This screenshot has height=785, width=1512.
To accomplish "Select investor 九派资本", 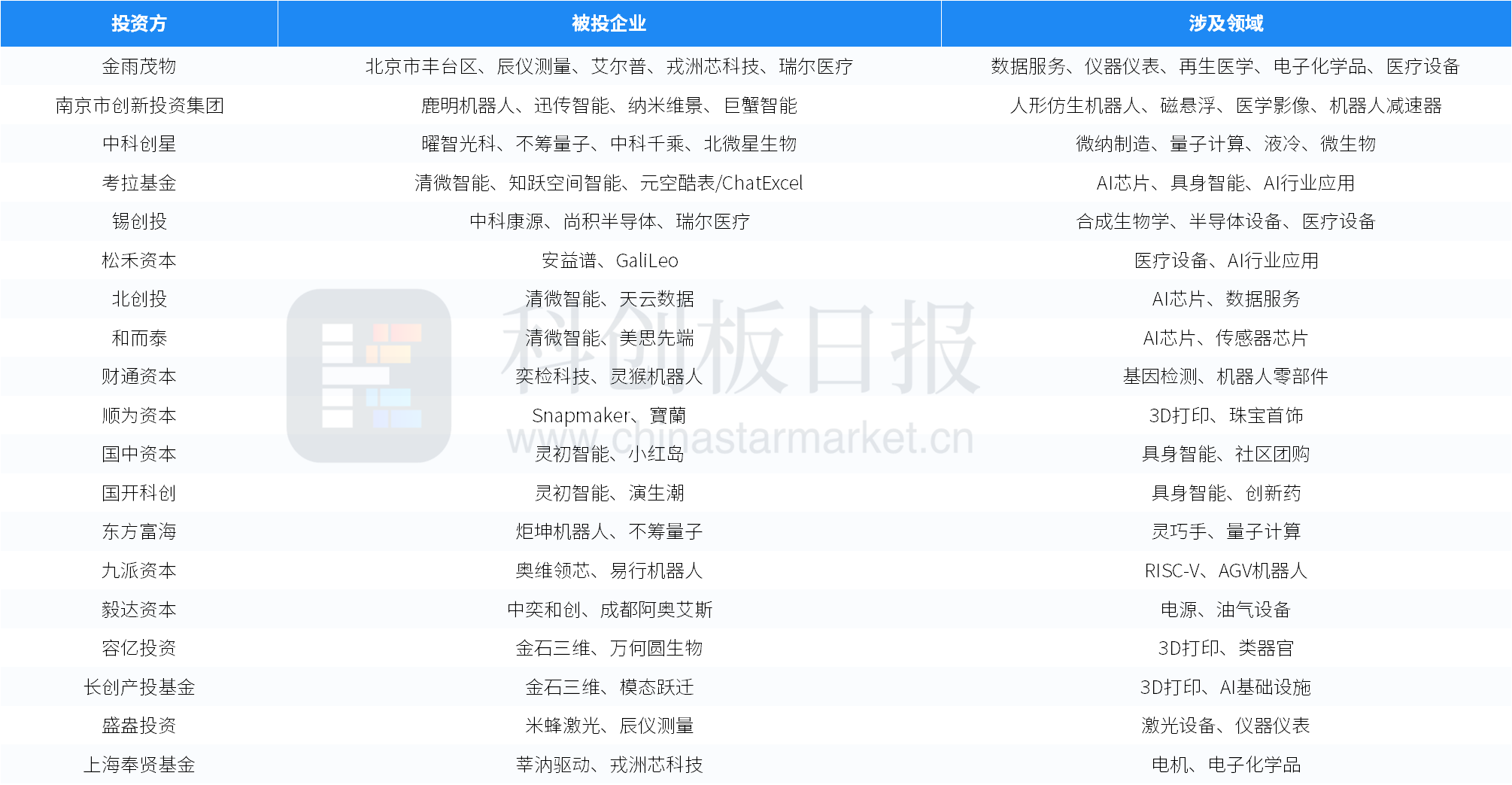I will click(139, 570).
